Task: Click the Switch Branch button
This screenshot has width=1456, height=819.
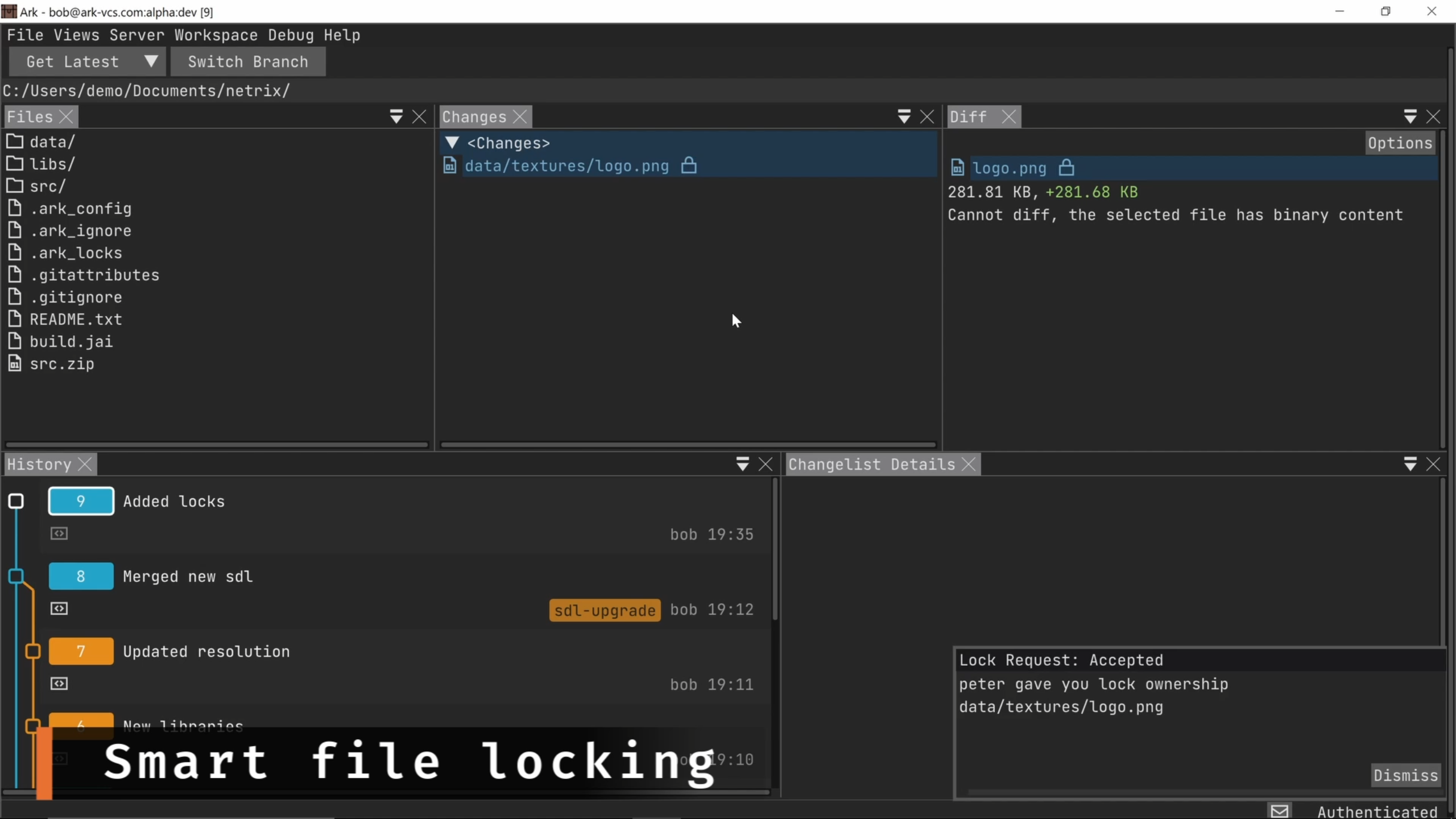Action: click(248, 61)
